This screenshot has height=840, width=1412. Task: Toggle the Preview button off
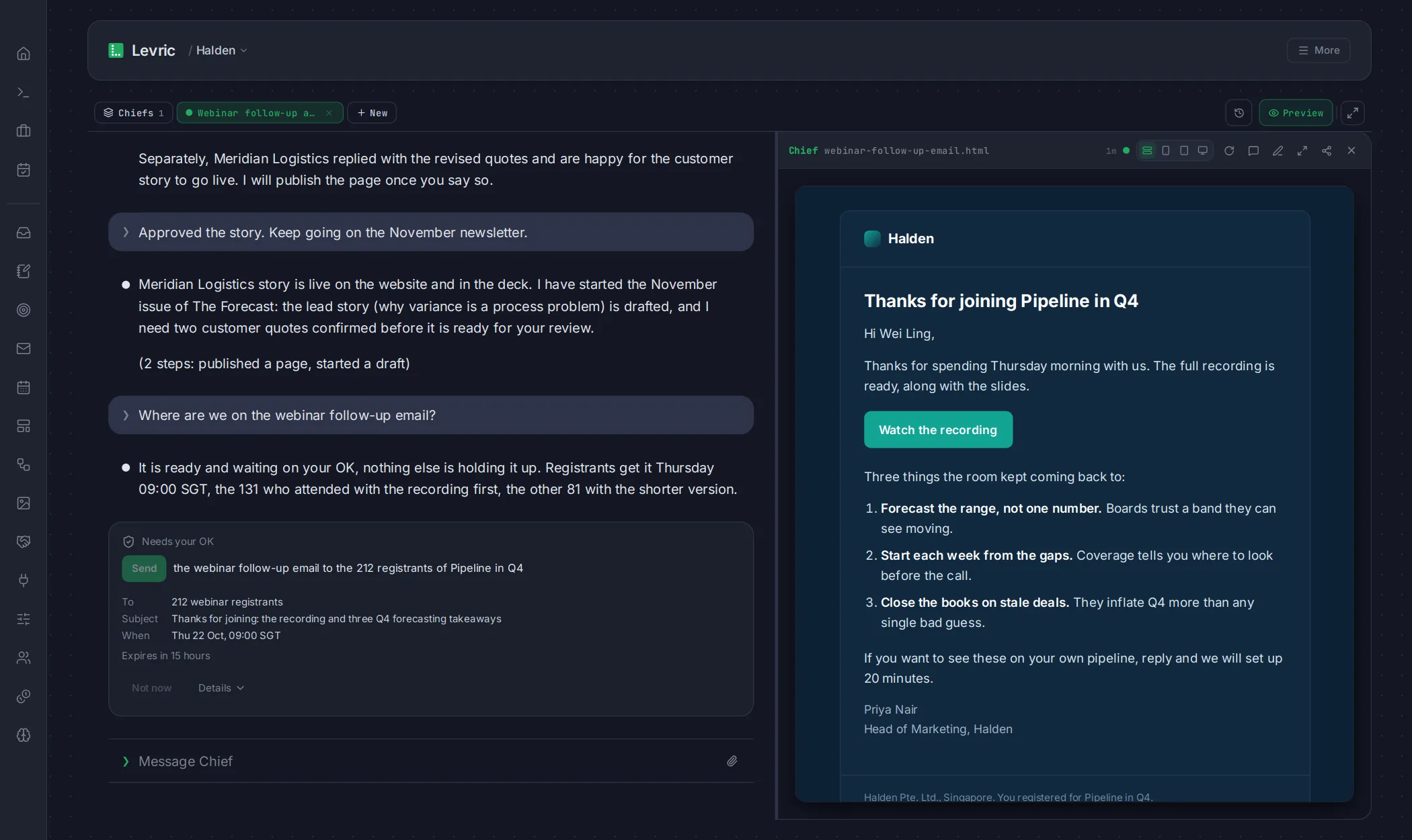coord(1296,113)
